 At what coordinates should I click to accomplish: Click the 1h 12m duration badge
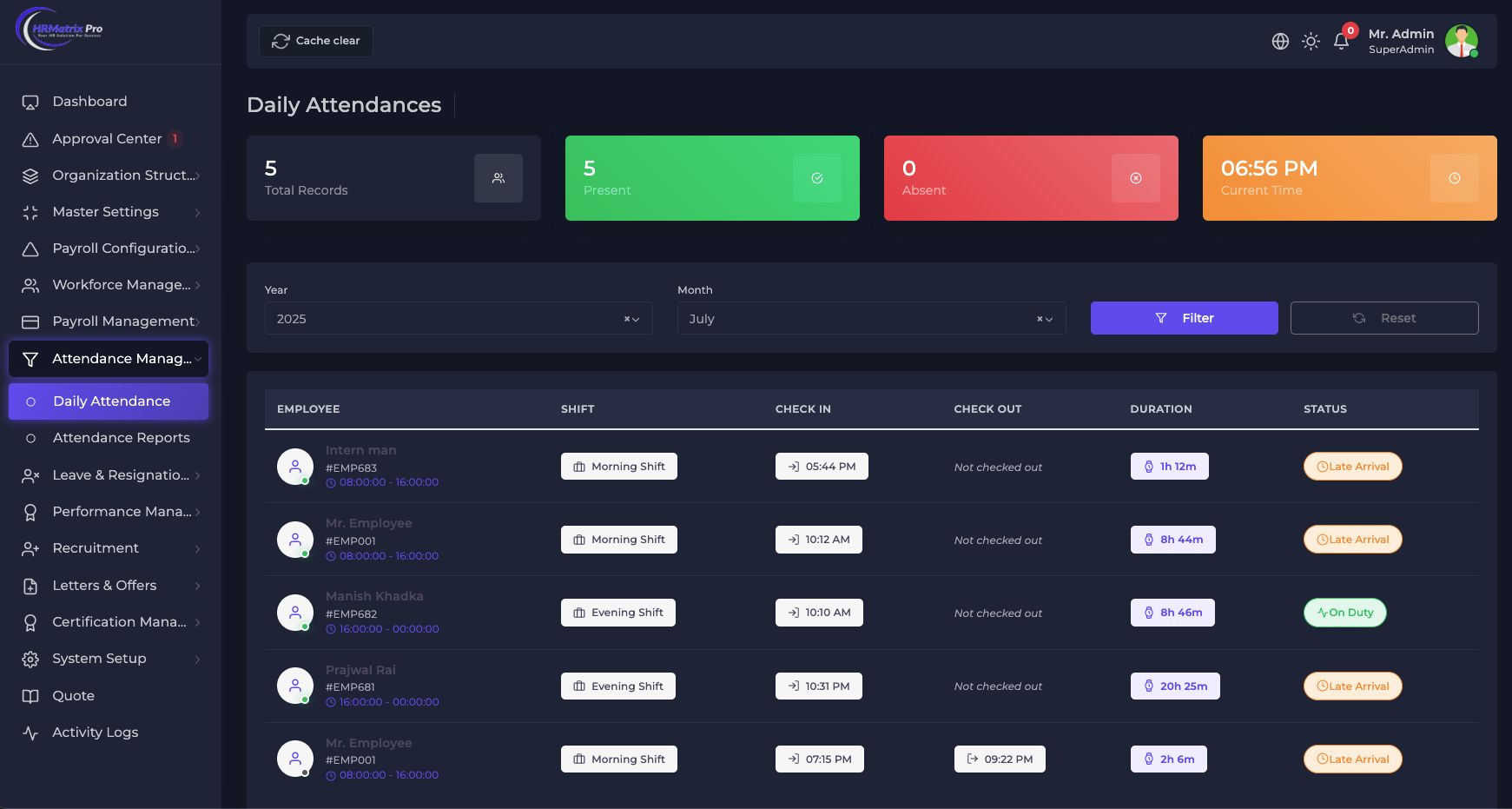pyautogui.click(x=1170, y=467)
